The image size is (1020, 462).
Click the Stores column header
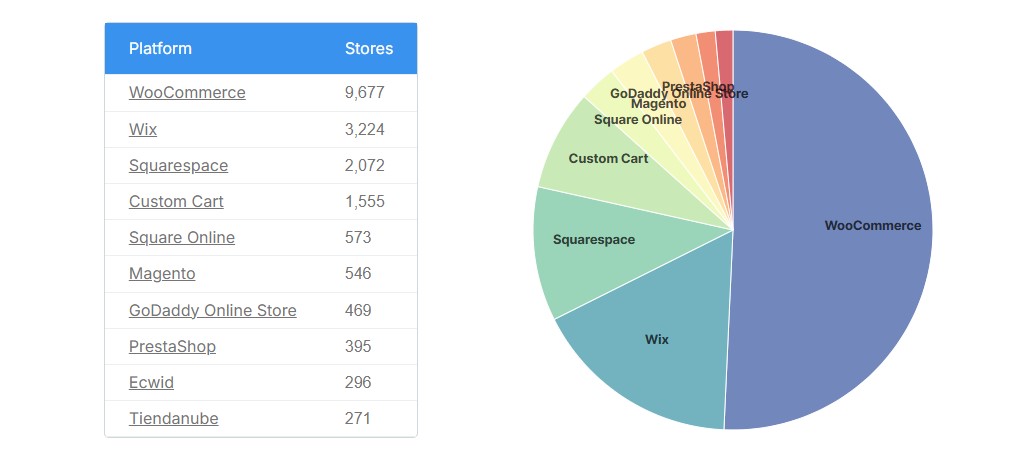point(369,48)
